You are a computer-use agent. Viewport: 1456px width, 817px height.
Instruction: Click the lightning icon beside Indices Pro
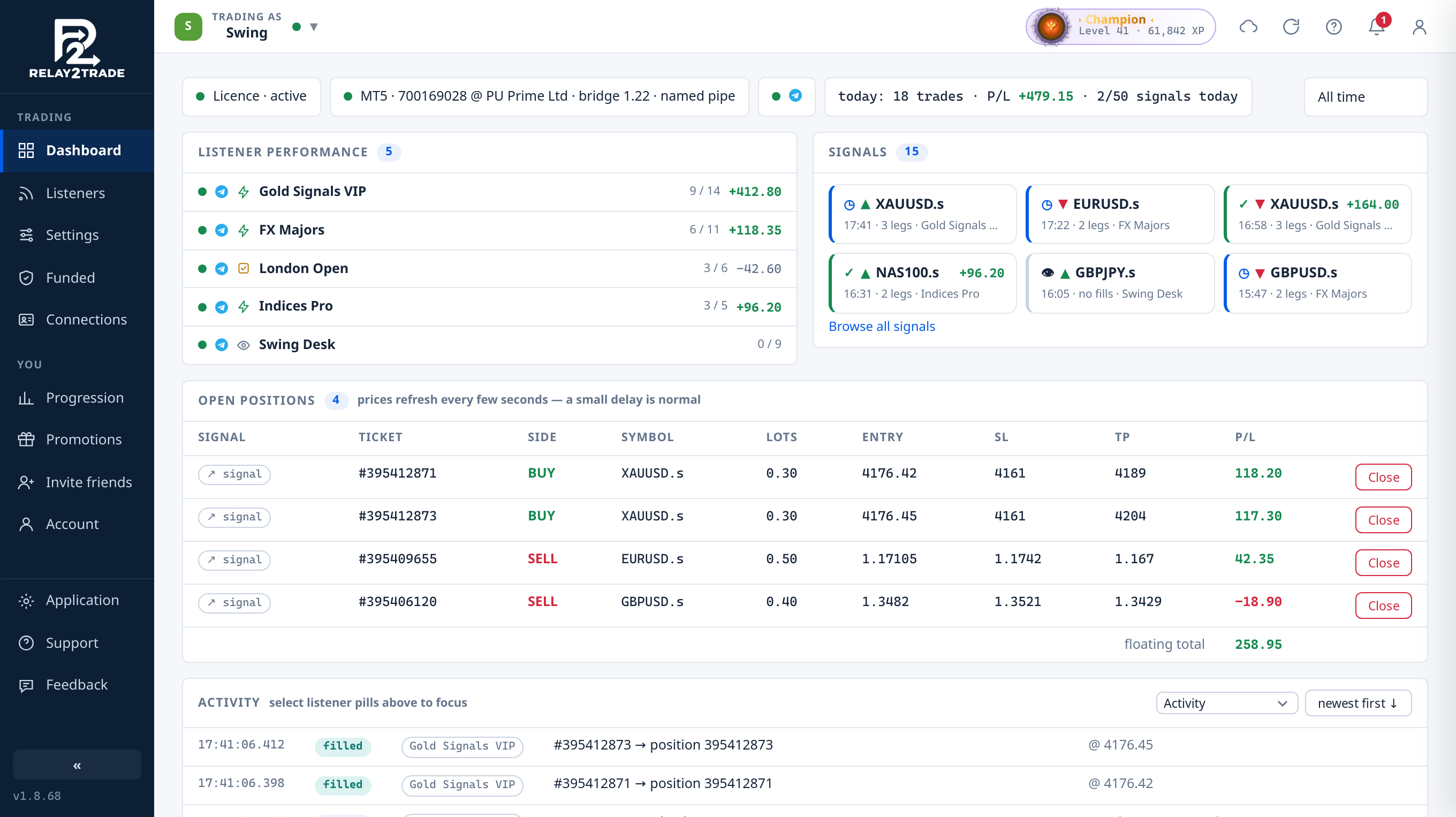pos(244,307)
